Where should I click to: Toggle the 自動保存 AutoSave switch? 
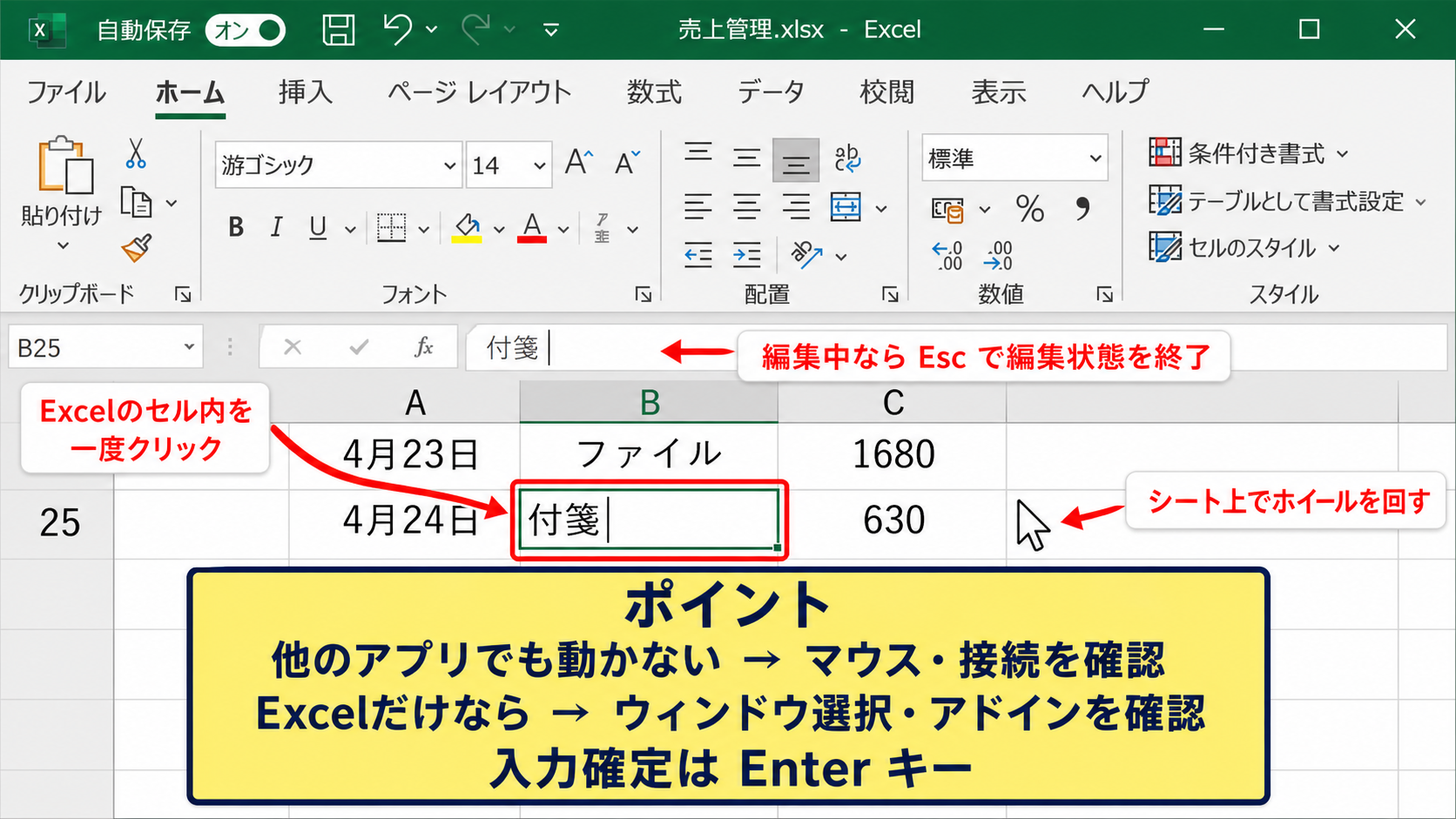[246, 30]
